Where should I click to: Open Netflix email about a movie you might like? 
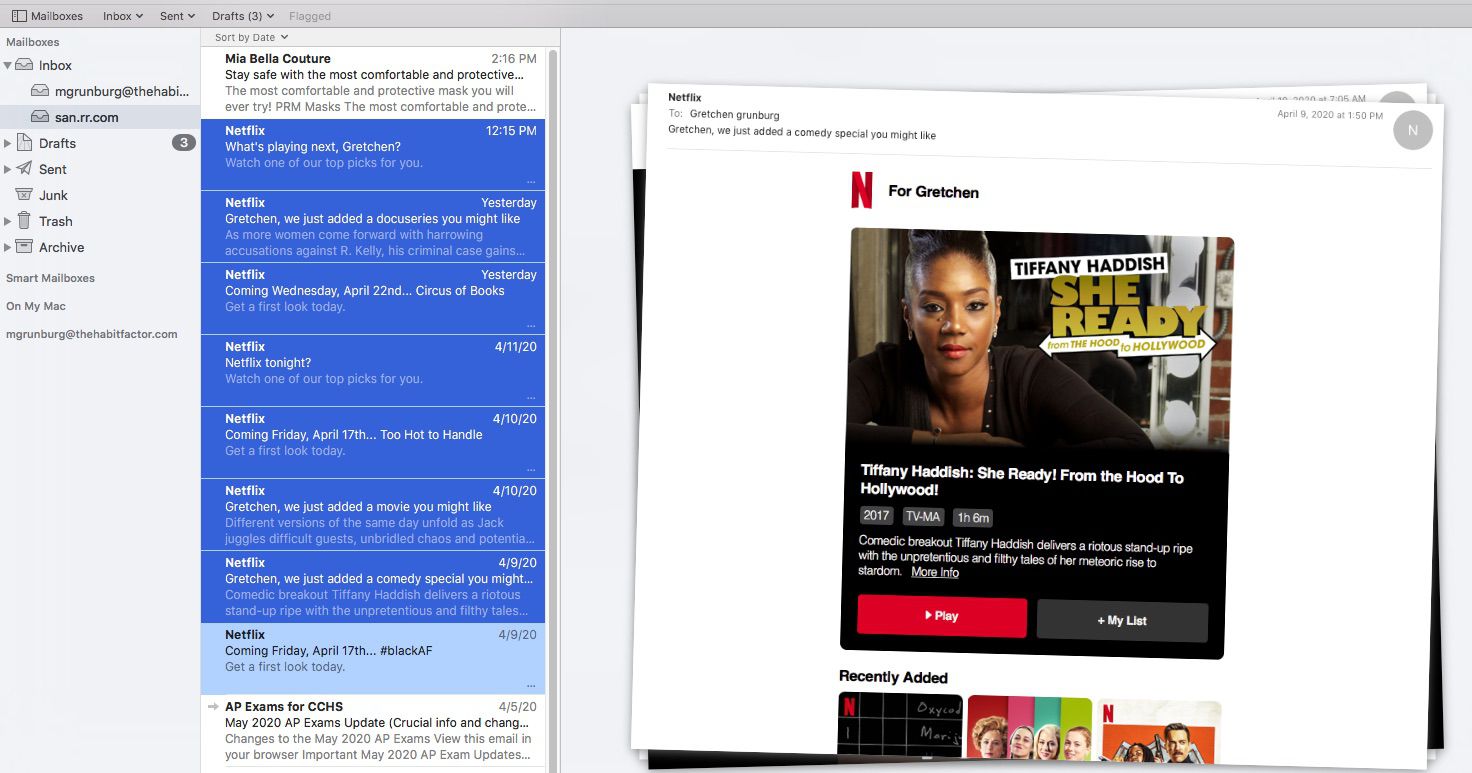coord(373,514)
